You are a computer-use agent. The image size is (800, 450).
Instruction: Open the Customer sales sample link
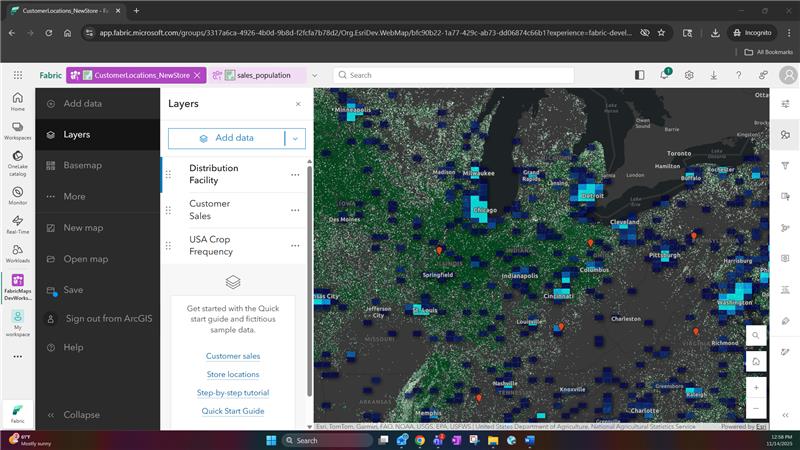pyautogui.click(x=233, y=356)
